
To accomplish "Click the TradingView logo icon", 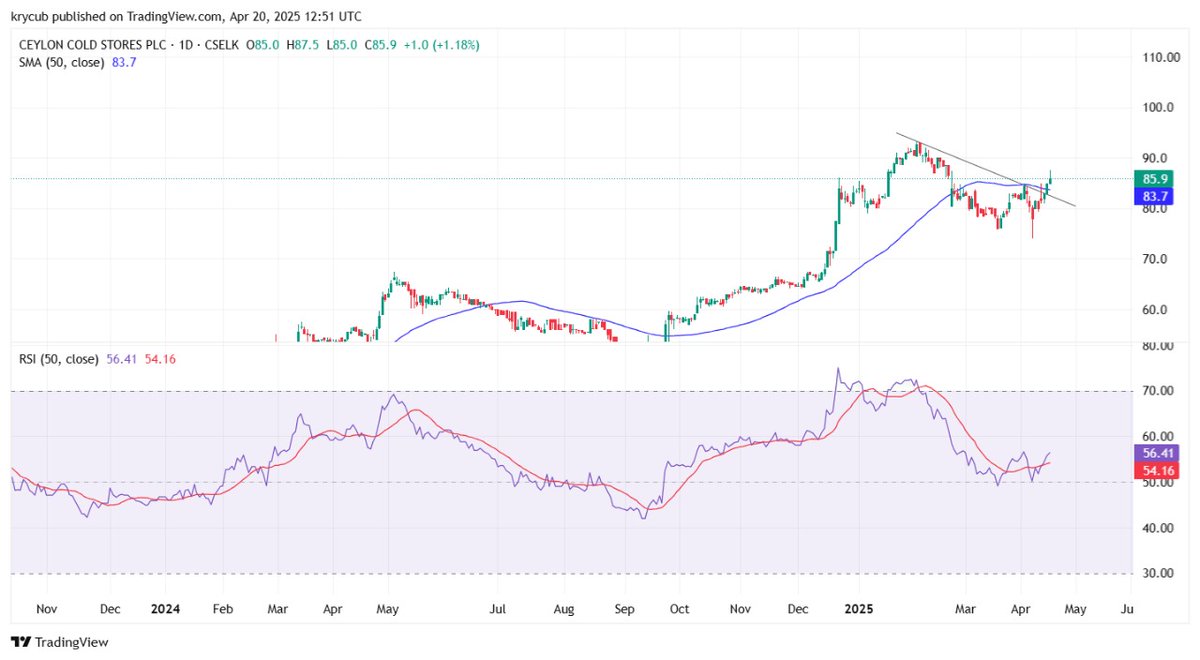I will (x=20, y=642).
